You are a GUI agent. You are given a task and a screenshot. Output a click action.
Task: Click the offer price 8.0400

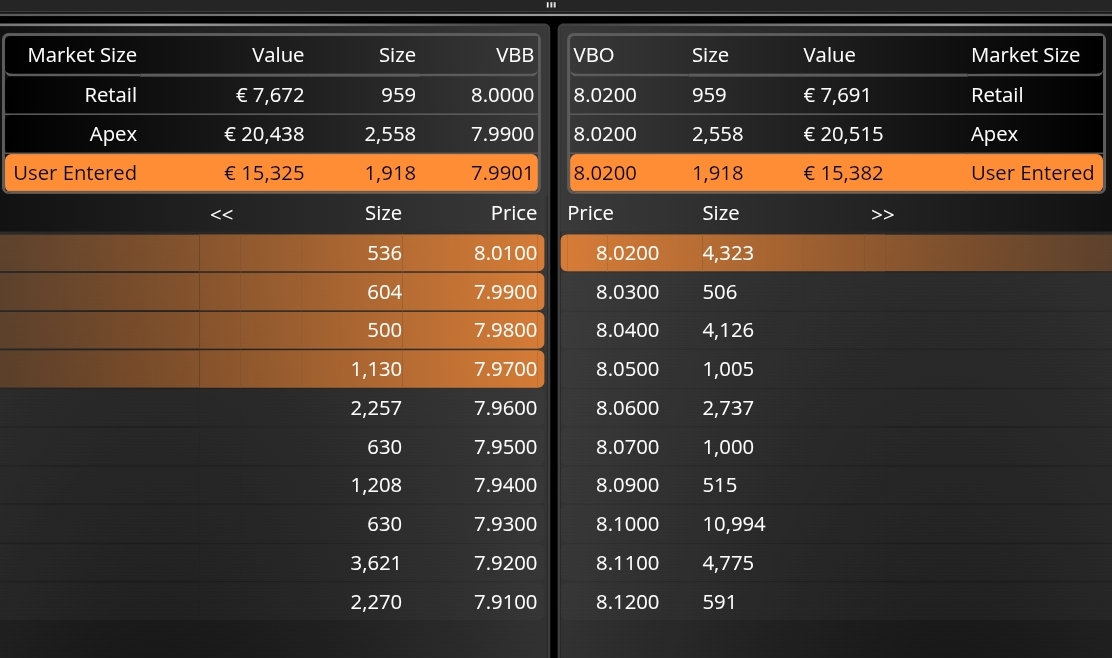627,330
